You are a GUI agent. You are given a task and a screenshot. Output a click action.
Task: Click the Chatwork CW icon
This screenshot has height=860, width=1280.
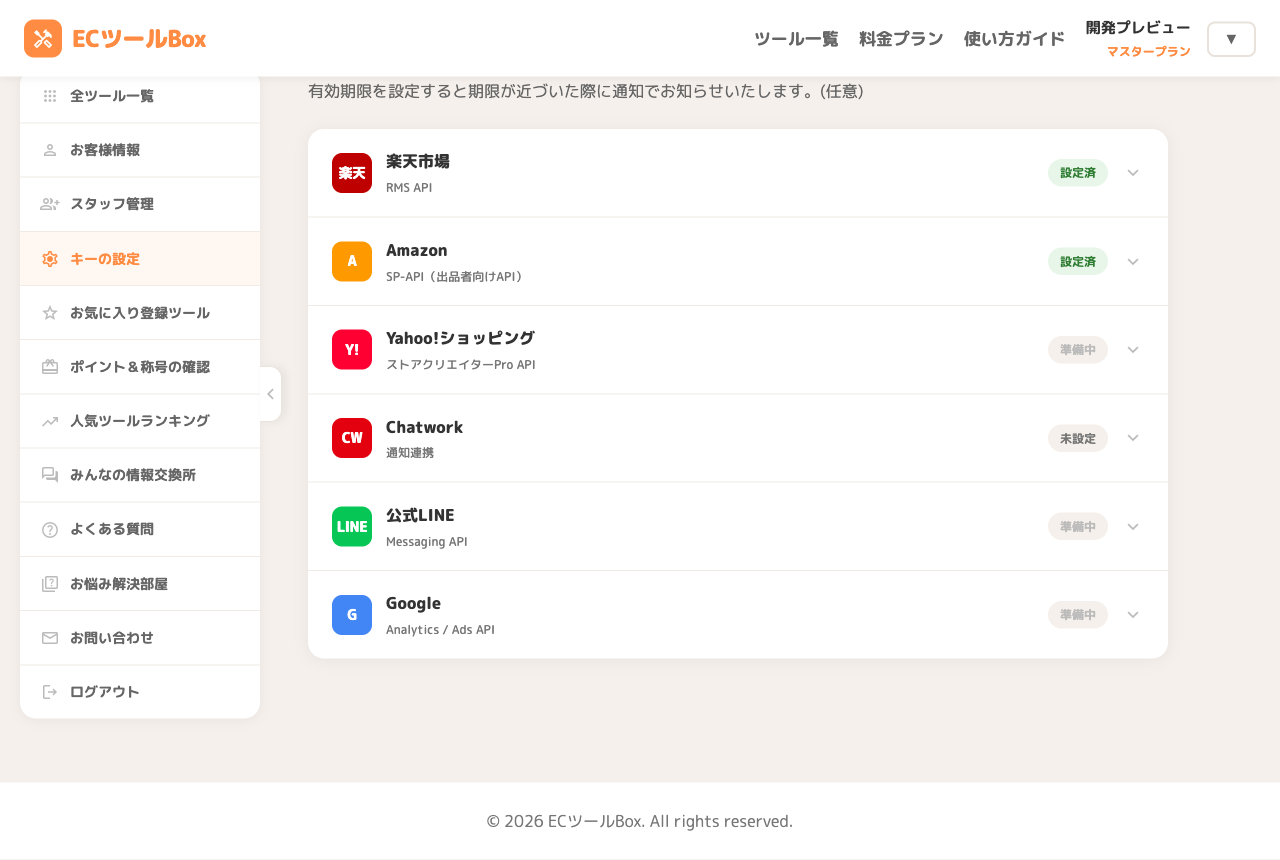pos(352,438)
